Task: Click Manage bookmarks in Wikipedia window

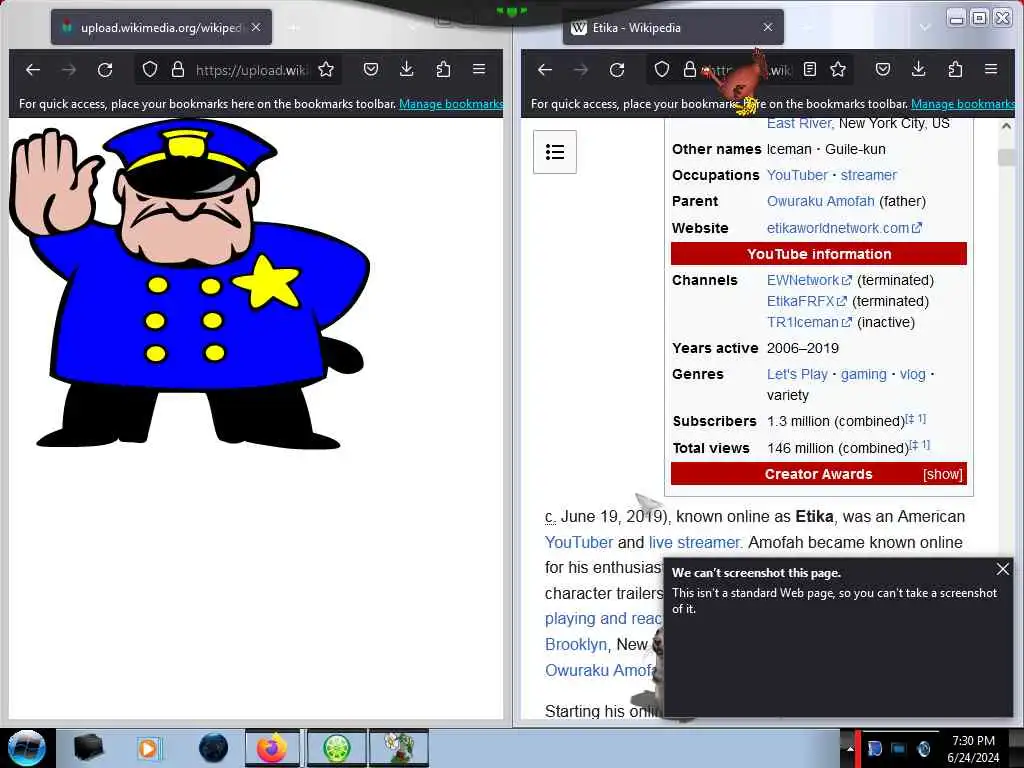Action: coord(963,104)
